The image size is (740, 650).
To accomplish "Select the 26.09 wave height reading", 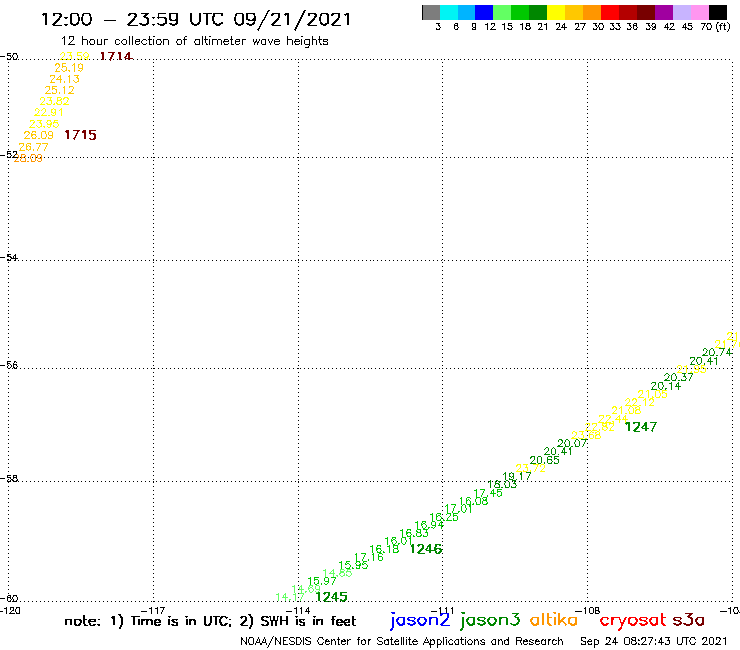I will (39, 135).
